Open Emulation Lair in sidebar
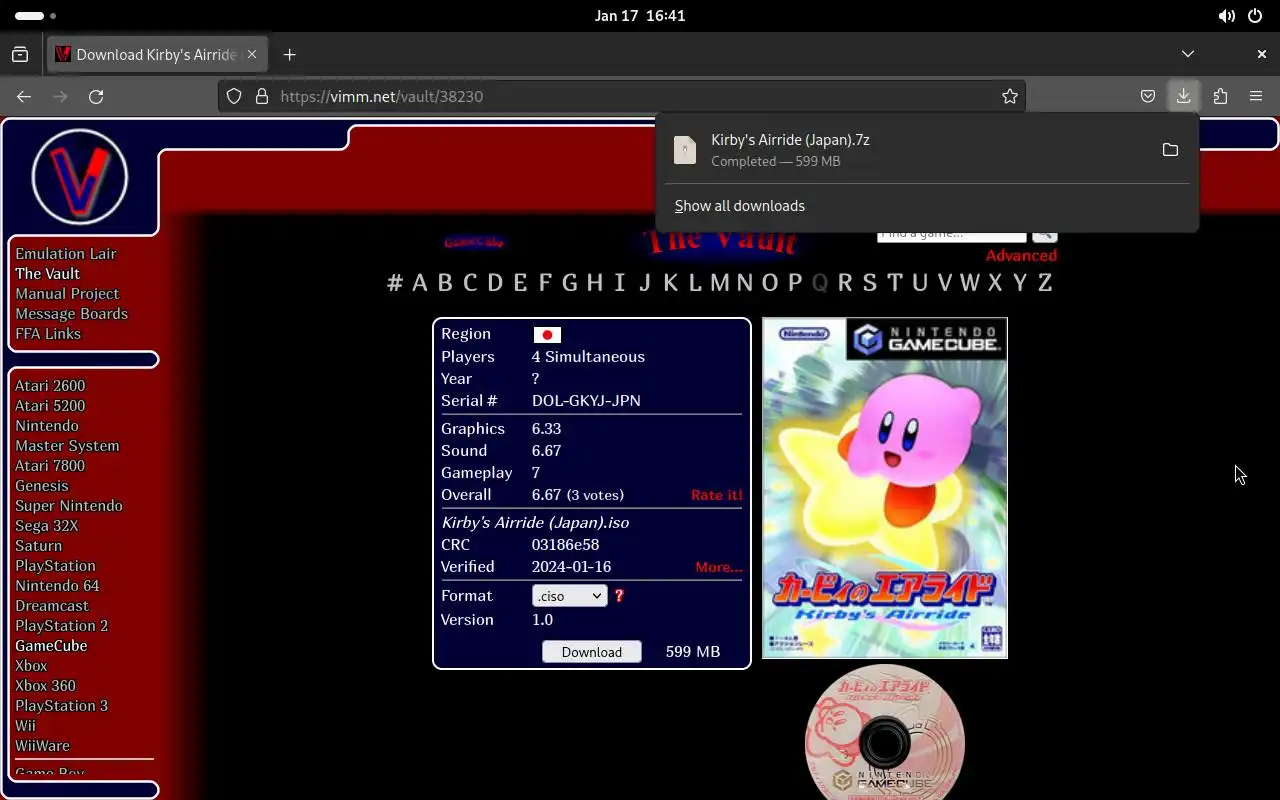Screen dimensions: 1280x800 [x=66, y=254]
